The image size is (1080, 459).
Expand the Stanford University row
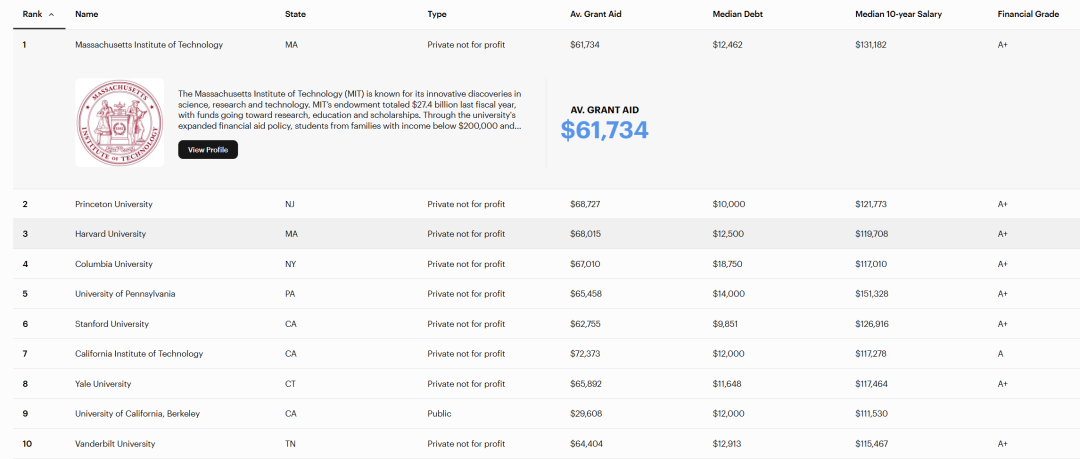546,324
